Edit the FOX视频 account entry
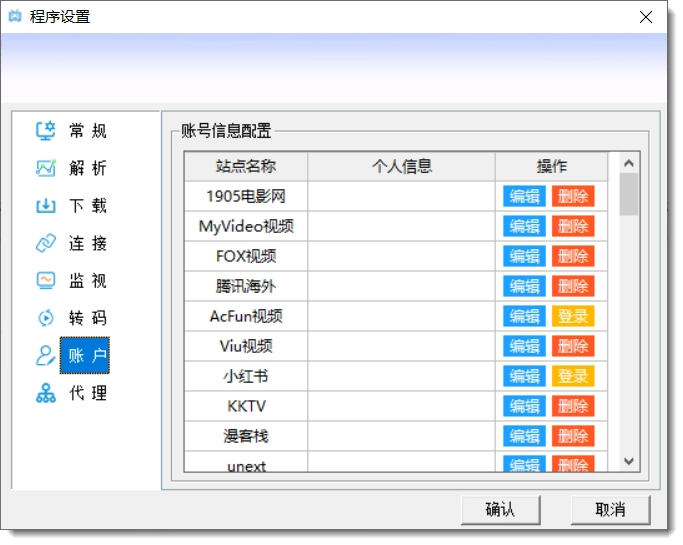The image size is (683, 545). (524, 256)
